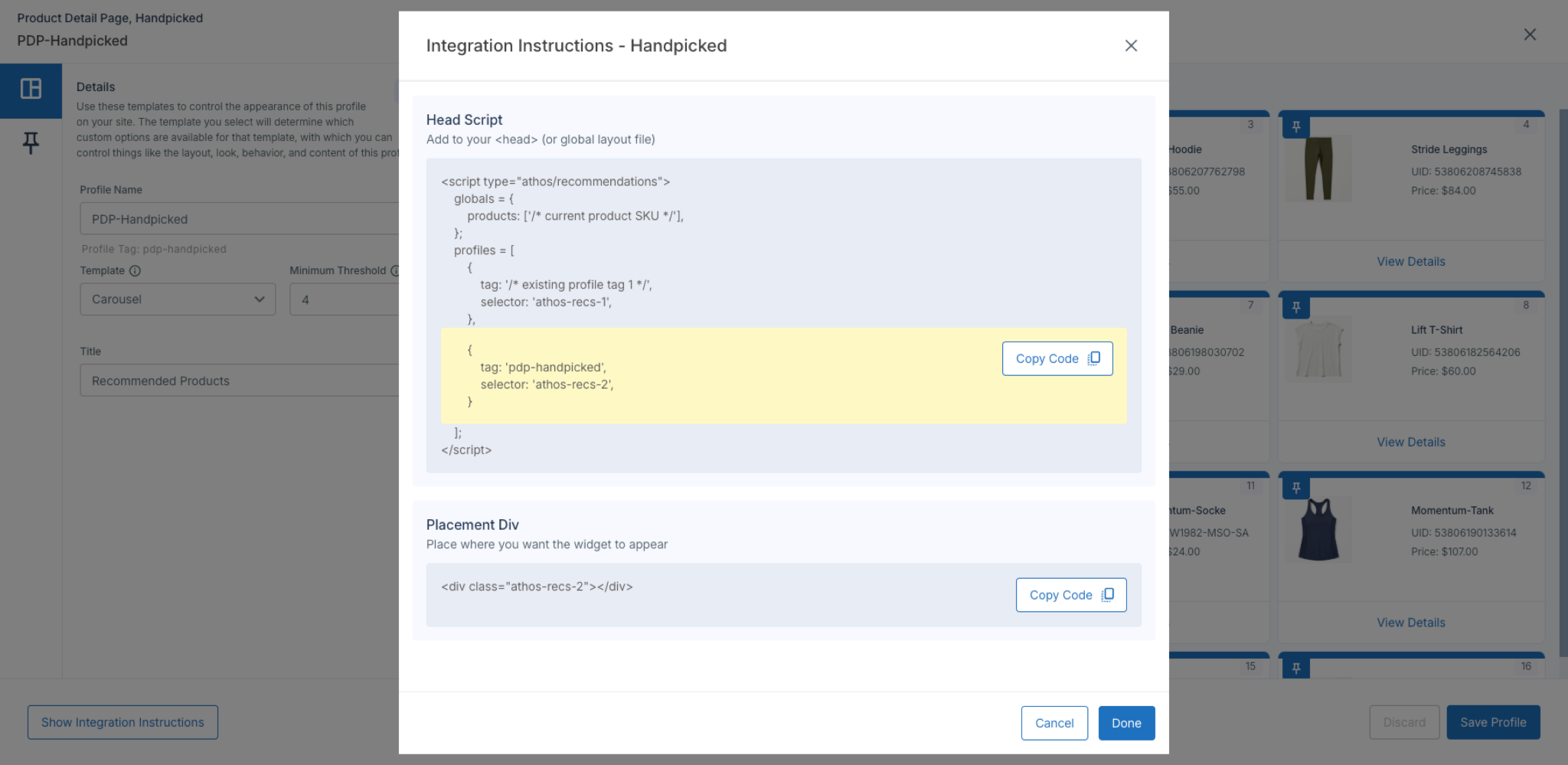Close the Integration Instructions dialog
Screen dimensions: 1568x765
1131,46
